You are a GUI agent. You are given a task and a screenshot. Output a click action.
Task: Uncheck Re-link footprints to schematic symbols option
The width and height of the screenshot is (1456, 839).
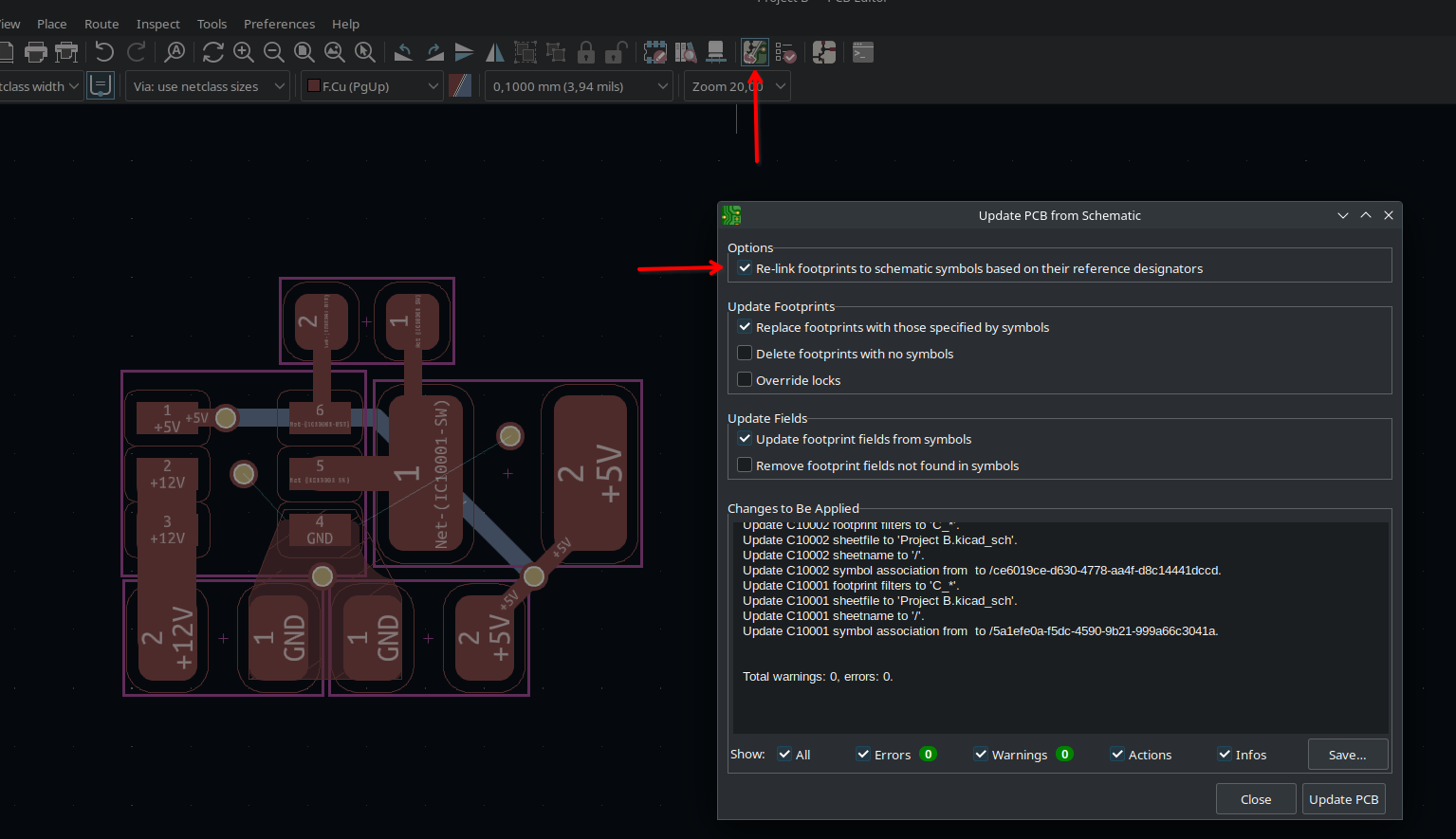746,268
